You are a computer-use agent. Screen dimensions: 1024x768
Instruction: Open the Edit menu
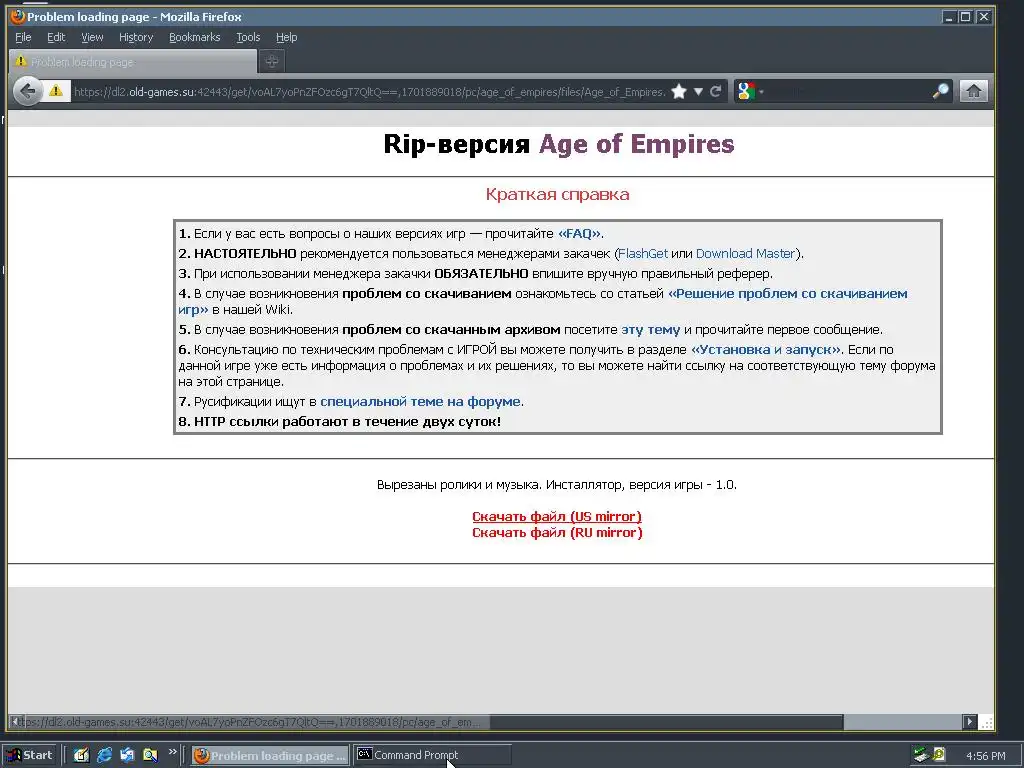pyautogui.click(x=56, y=37)
